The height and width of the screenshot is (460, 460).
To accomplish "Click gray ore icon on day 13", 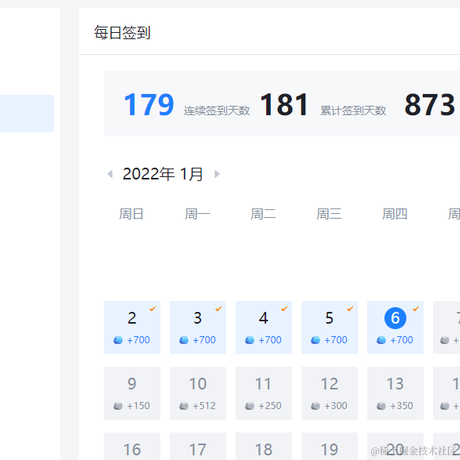I will tap(381, 406).
